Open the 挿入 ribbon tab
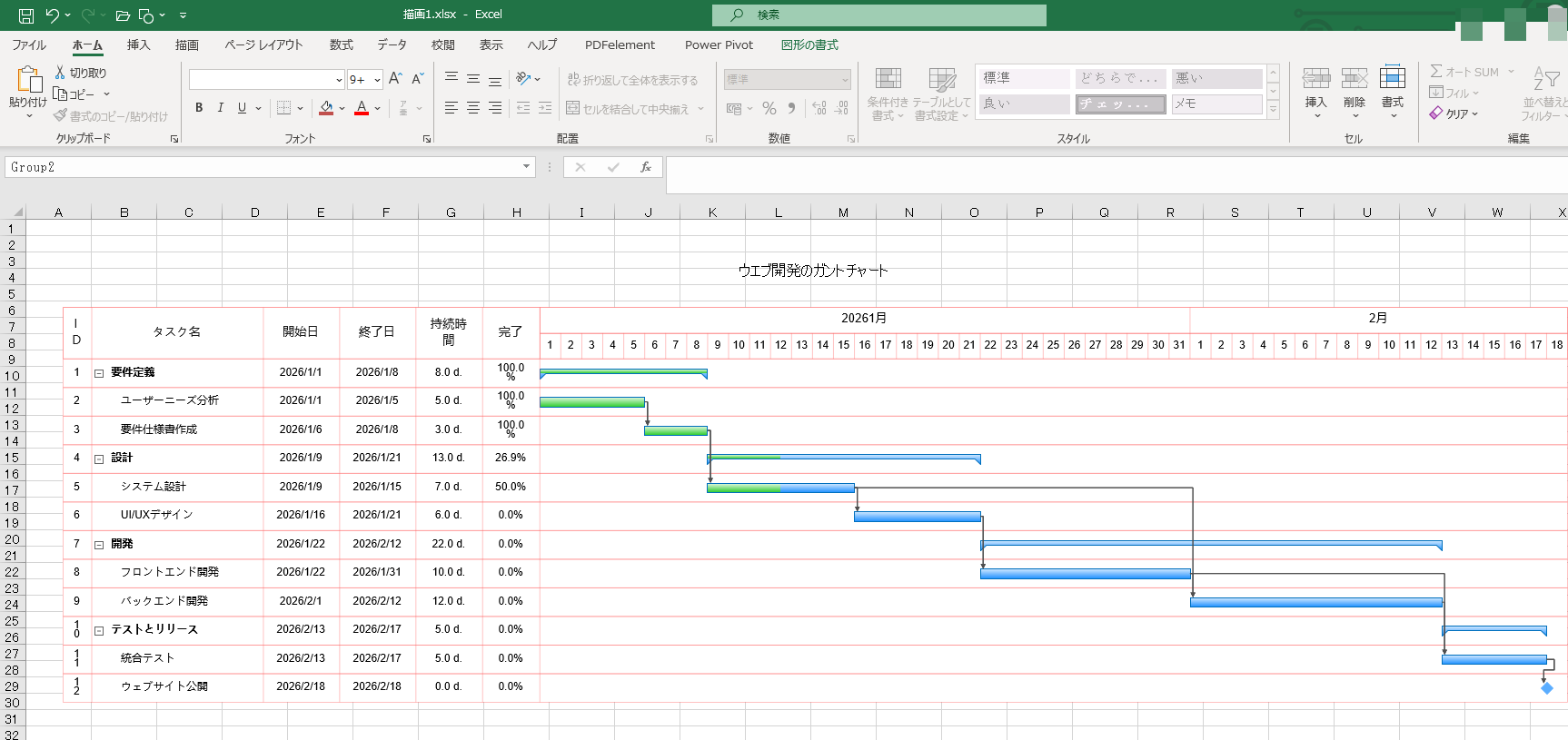 pos(138,44)
